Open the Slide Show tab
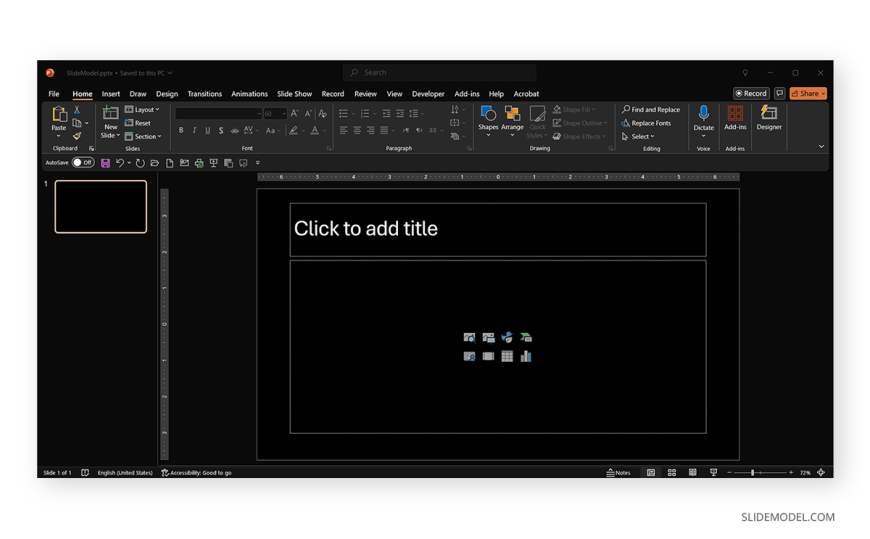Viewport: 870px width, 539px height. [294, 94]
